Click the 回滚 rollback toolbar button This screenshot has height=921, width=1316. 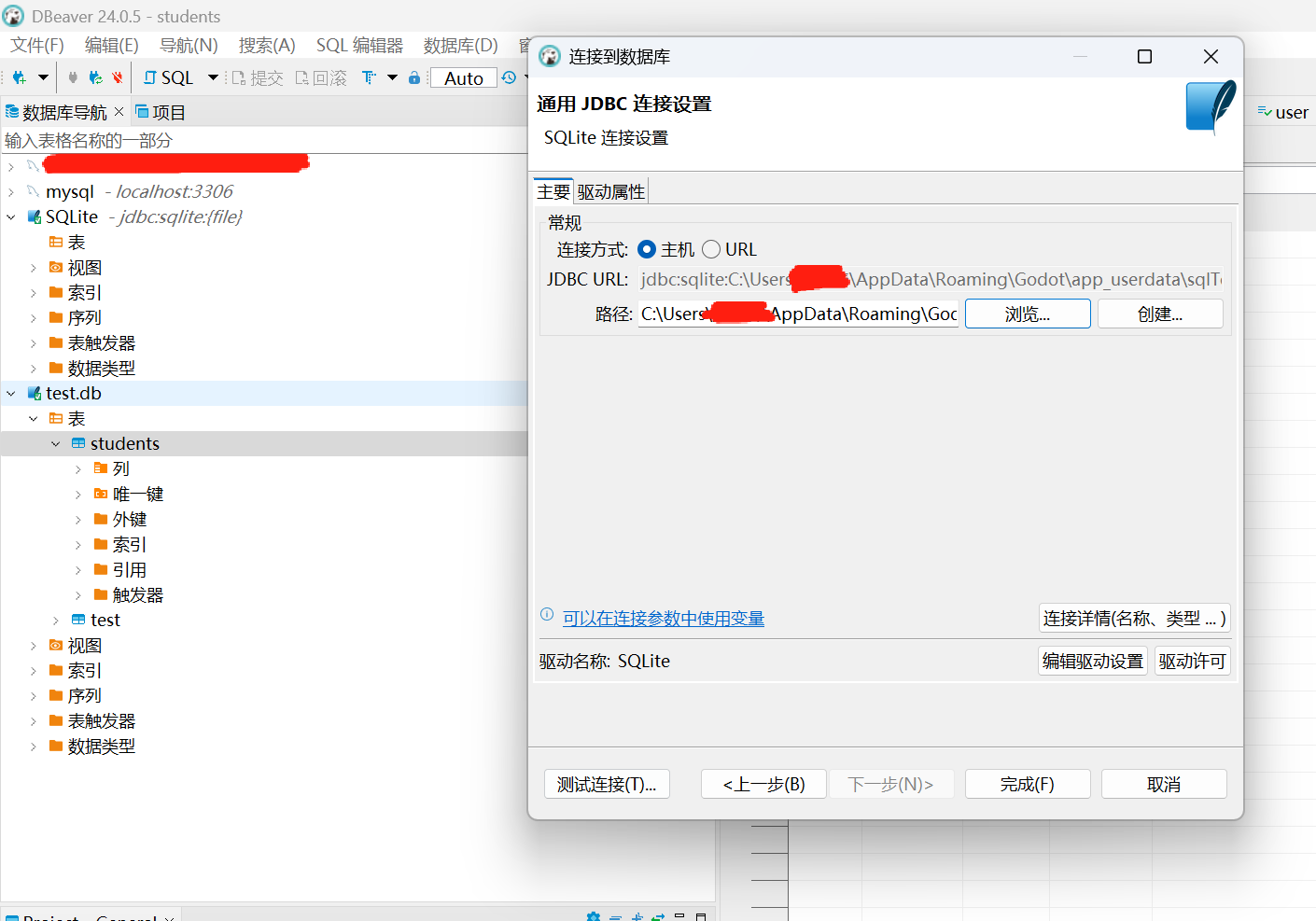320,77
